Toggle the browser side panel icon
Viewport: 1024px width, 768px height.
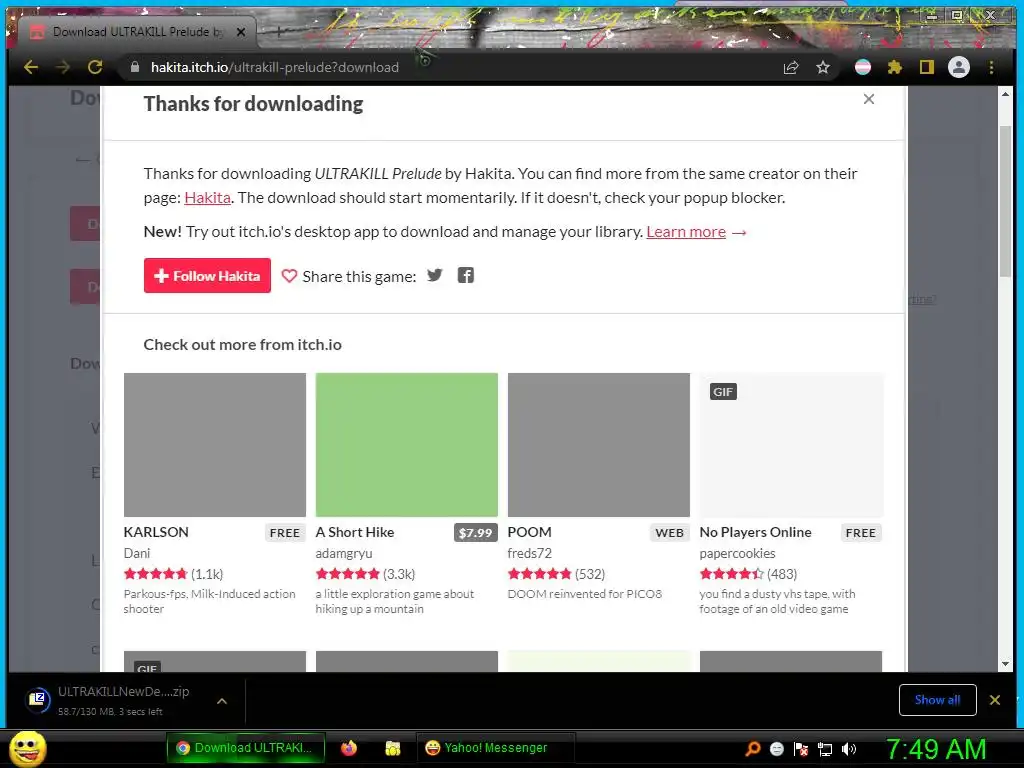click(927, 67)
